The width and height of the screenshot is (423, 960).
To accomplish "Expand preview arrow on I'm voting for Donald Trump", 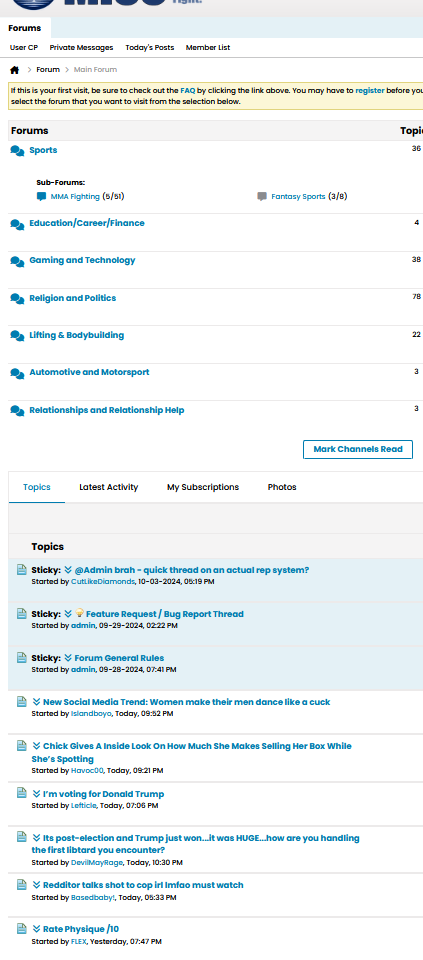I will coord(37,794).
